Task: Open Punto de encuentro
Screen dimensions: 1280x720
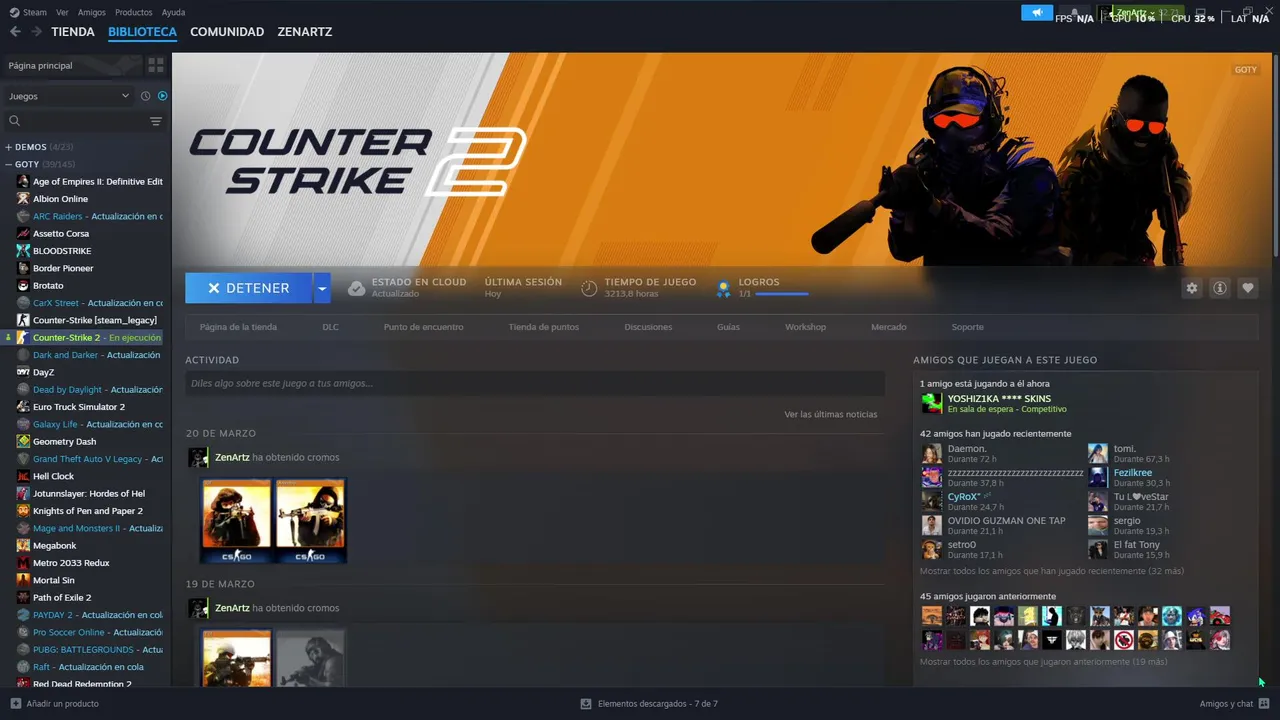Action: pos(423,327)
